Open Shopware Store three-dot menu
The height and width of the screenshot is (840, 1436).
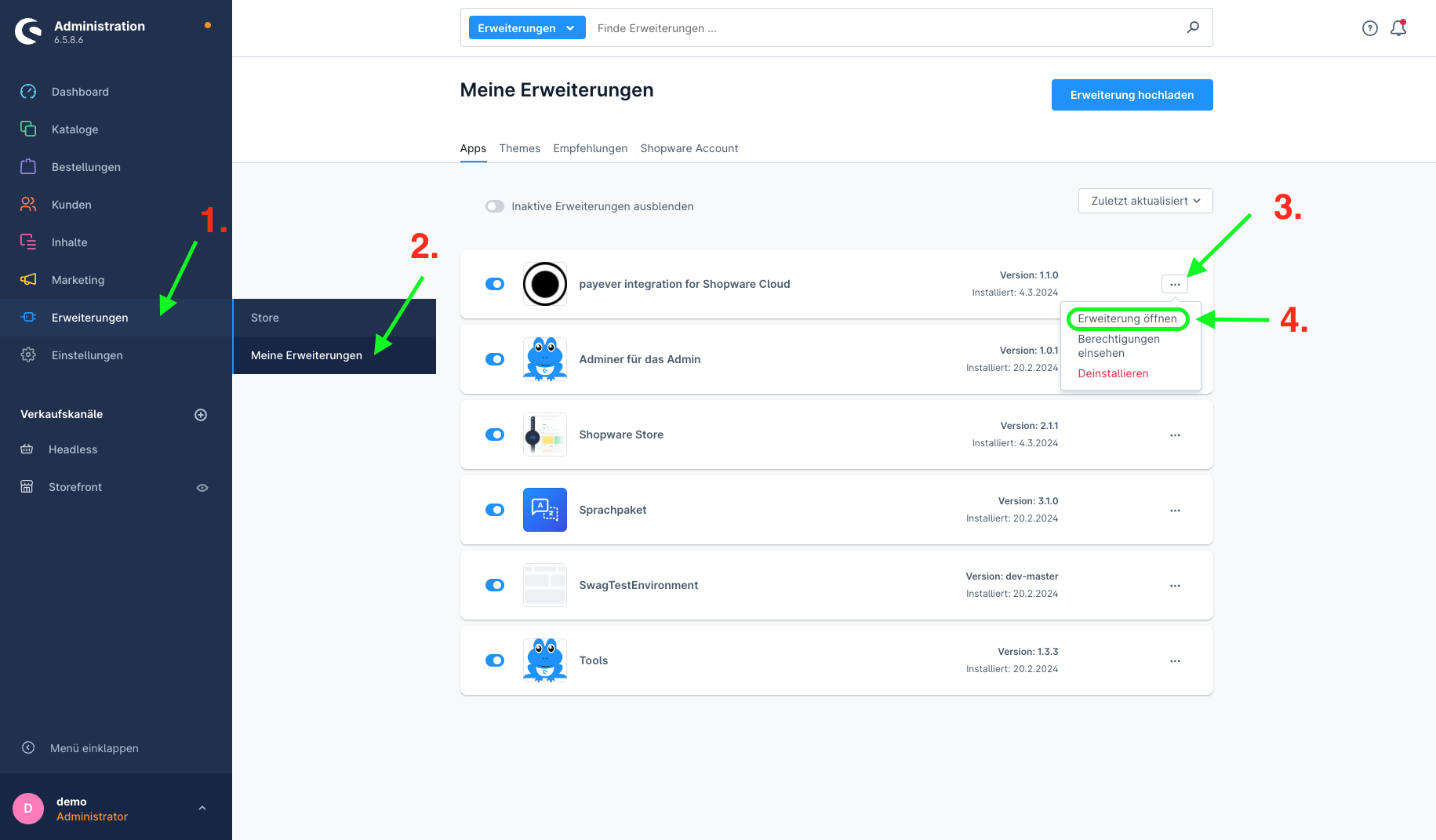click(1175, 435)
